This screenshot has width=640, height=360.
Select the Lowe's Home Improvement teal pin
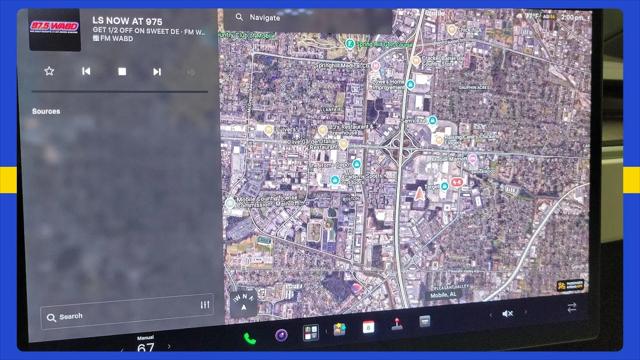410,84
